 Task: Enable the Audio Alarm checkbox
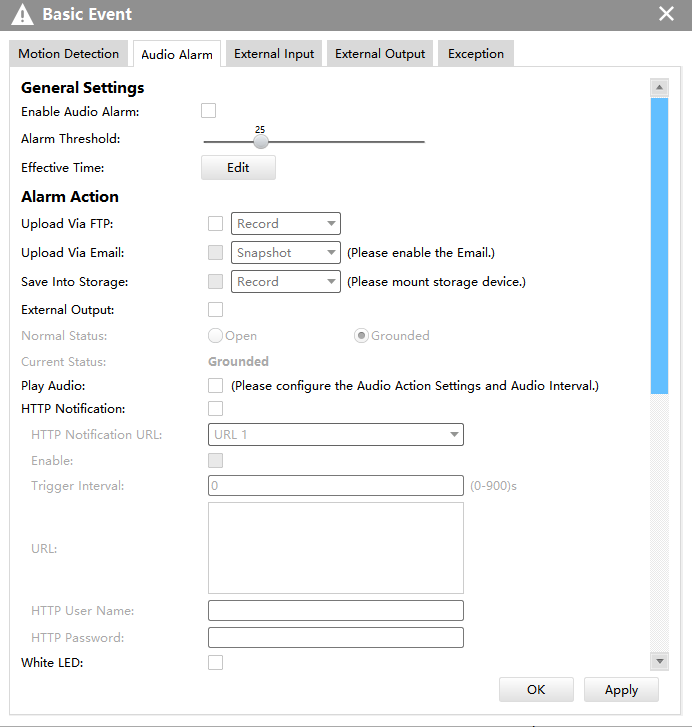pos(208,111)
